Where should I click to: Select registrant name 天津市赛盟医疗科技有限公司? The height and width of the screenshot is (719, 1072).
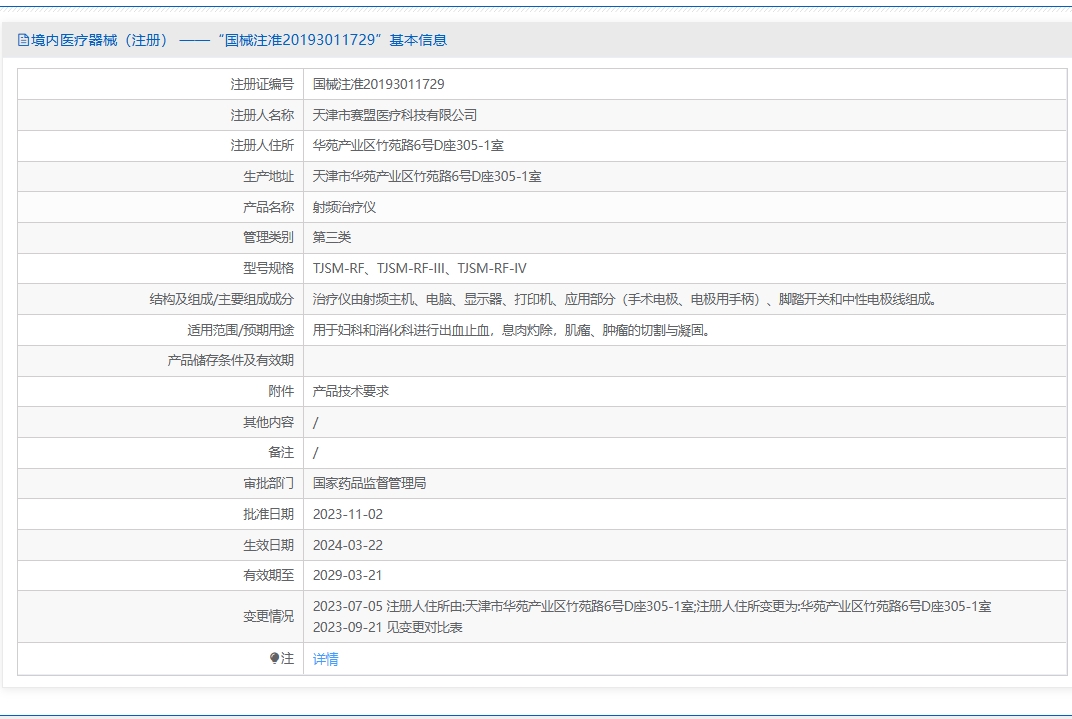pyautogui.click(x=394, y=115)
